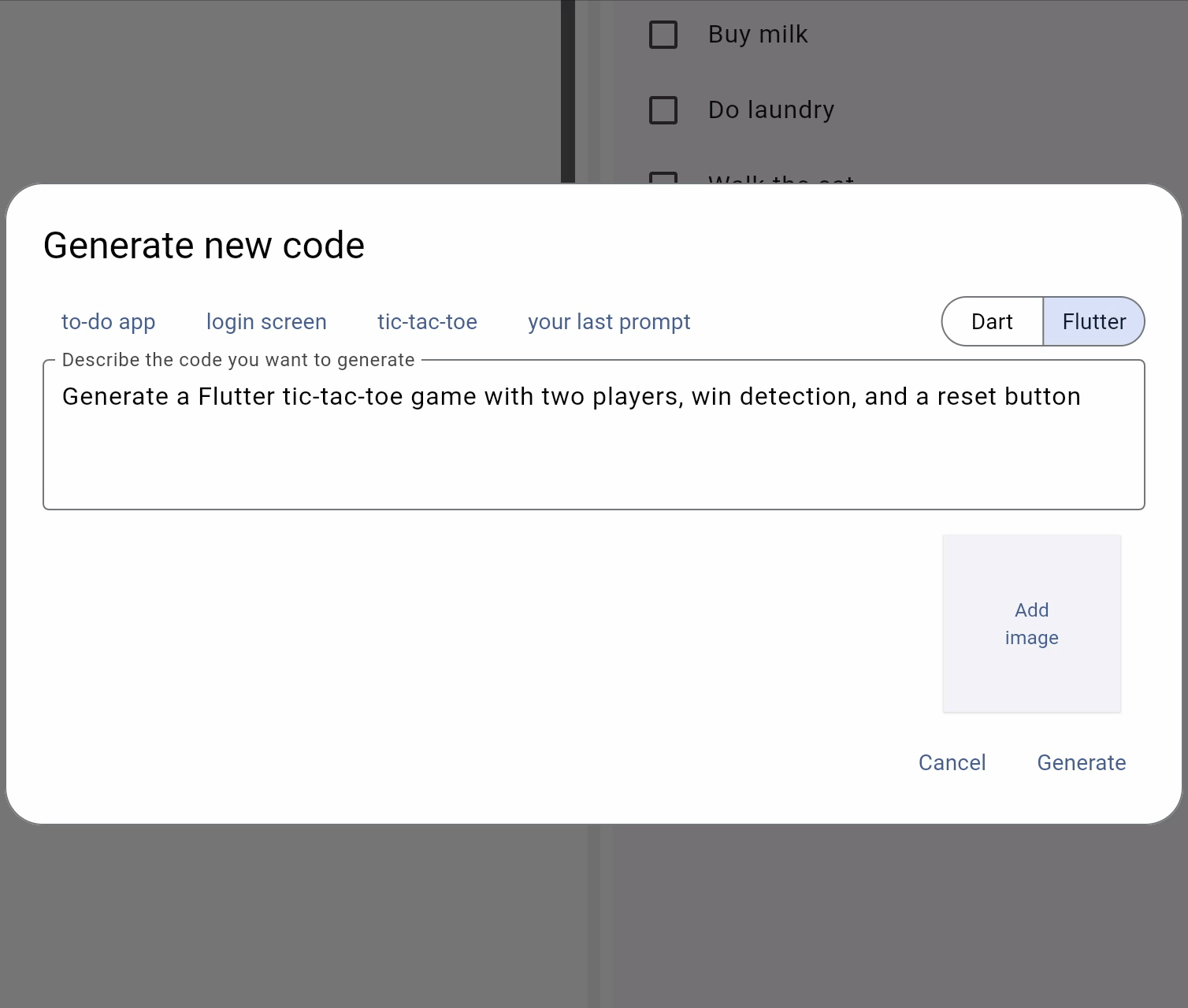Focus the code description text field
The image size is (1188, 1008).
coord(594,435)
